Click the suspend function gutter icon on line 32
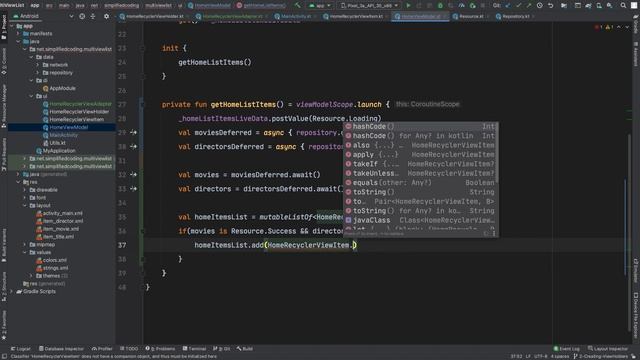 click(133, 175)
